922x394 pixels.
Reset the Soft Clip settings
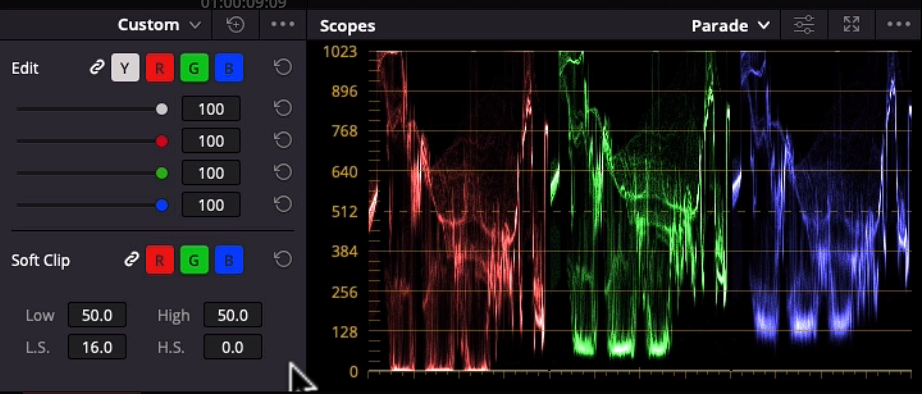point(283,259)
